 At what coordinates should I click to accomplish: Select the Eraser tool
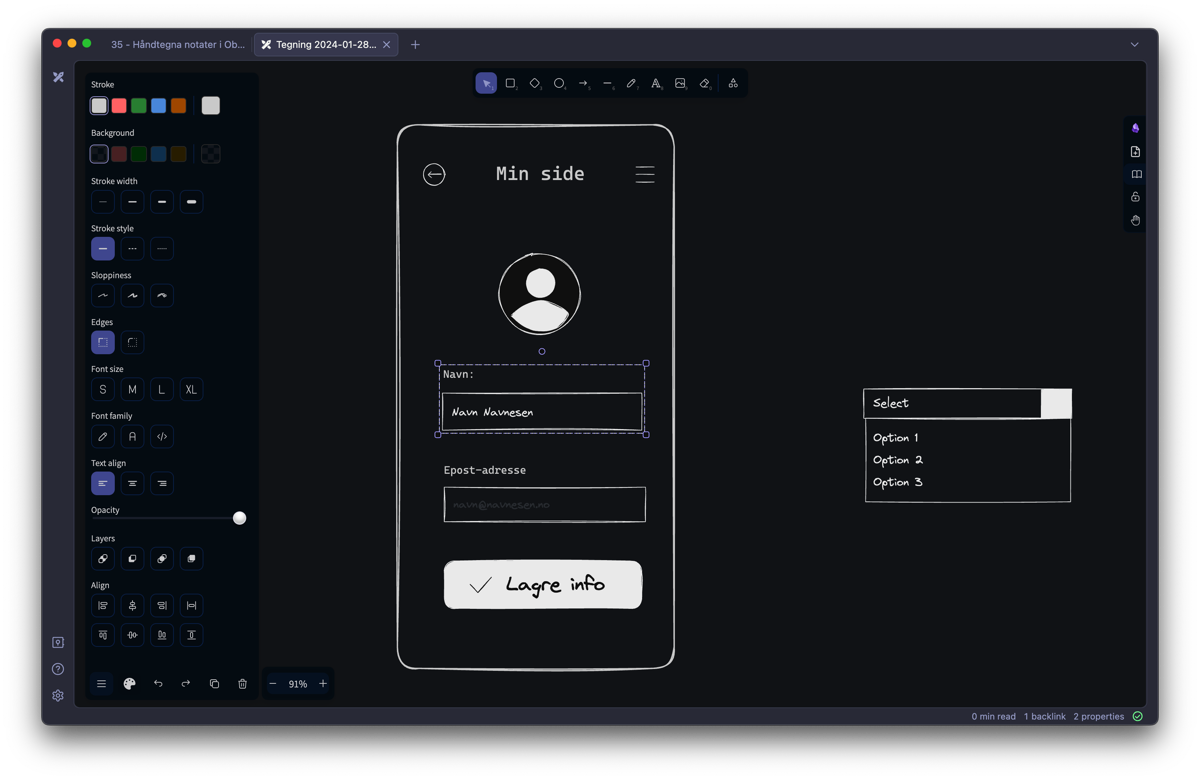pos(705,84)
